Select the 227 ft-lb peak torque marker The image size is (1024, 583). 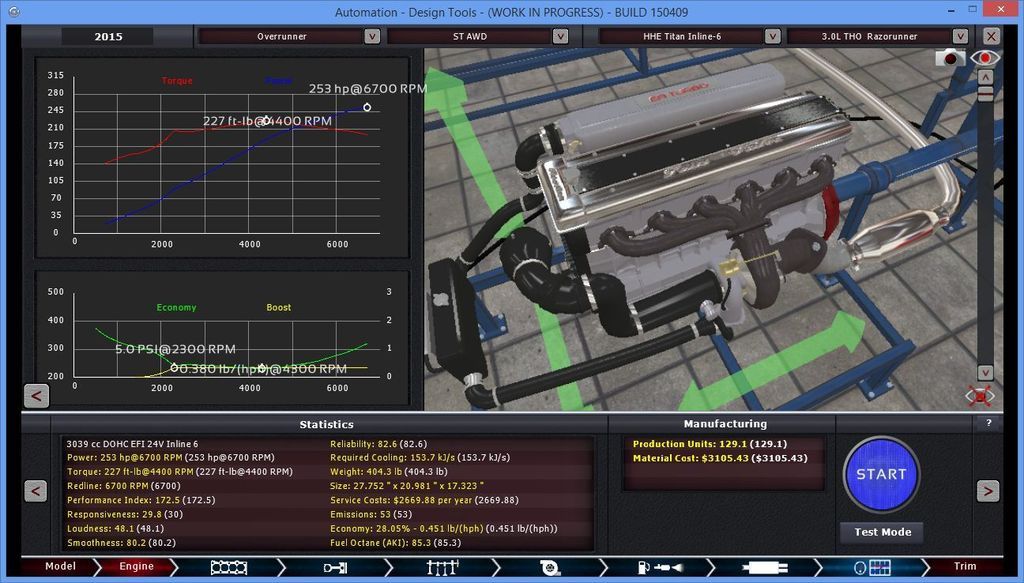[x=266, y=119]
